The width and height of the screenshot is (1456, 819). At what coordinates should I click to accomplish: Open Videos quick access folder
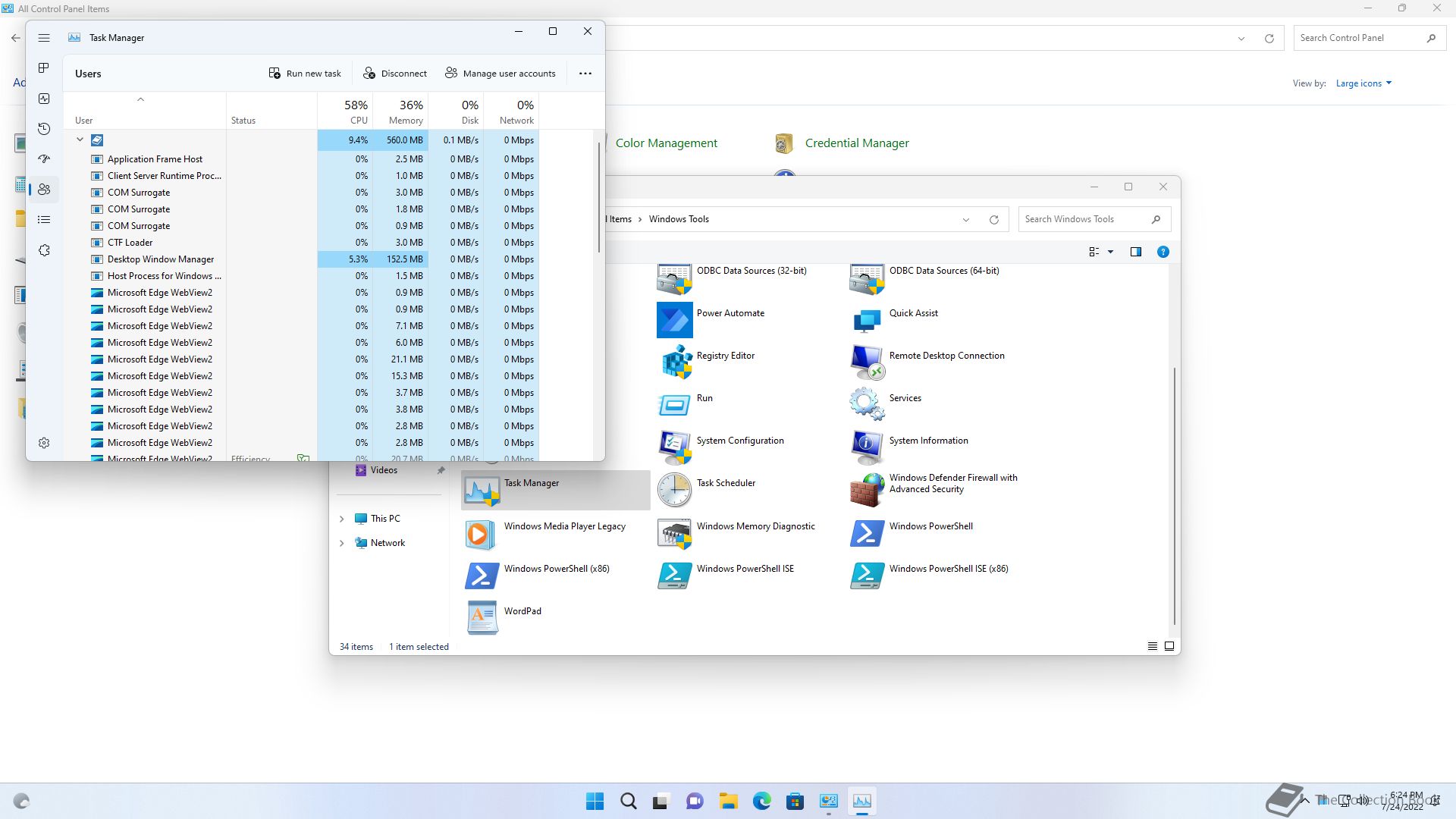(384, 470)
